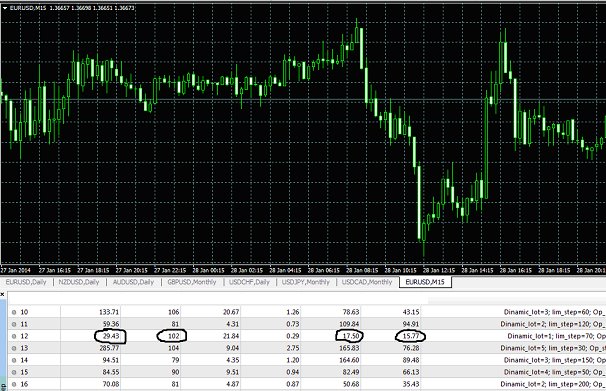Click the pass 14 row icon
This screenshot has height=391, width=606.
pyautogui.click(x=14, y=360)
